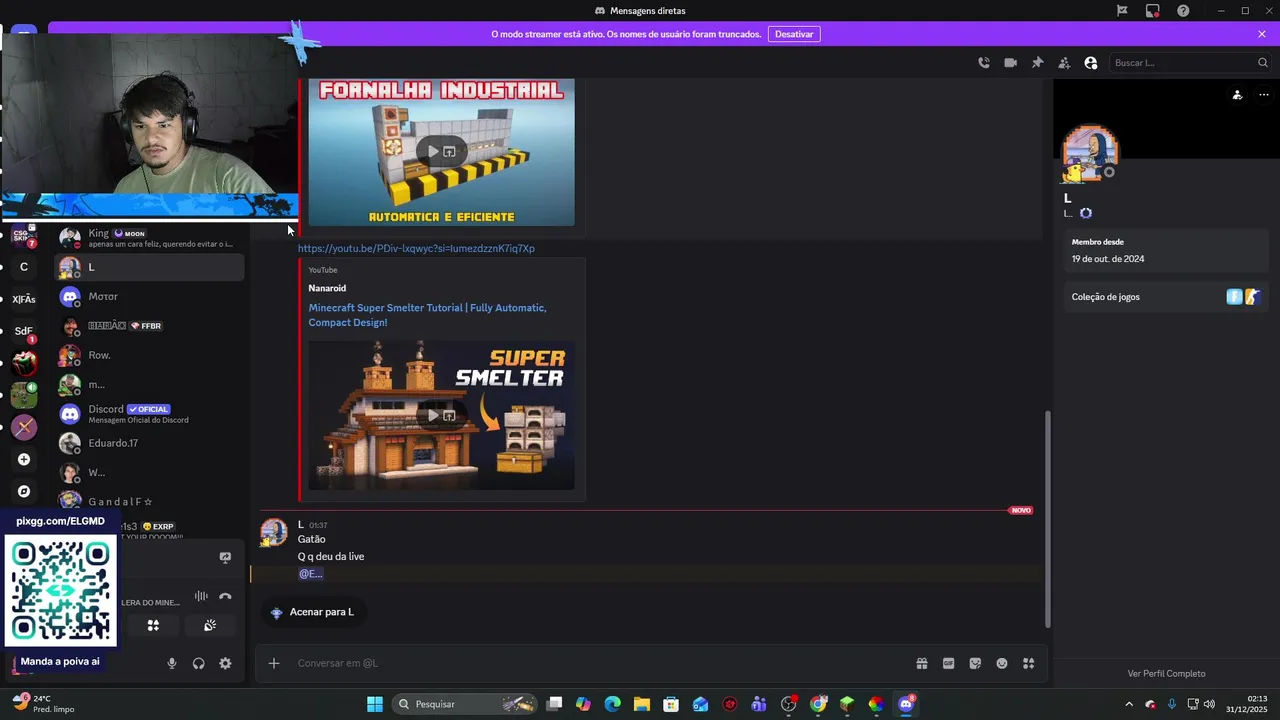
Task: Open the Row. conversation
Action: pos(150,355)
